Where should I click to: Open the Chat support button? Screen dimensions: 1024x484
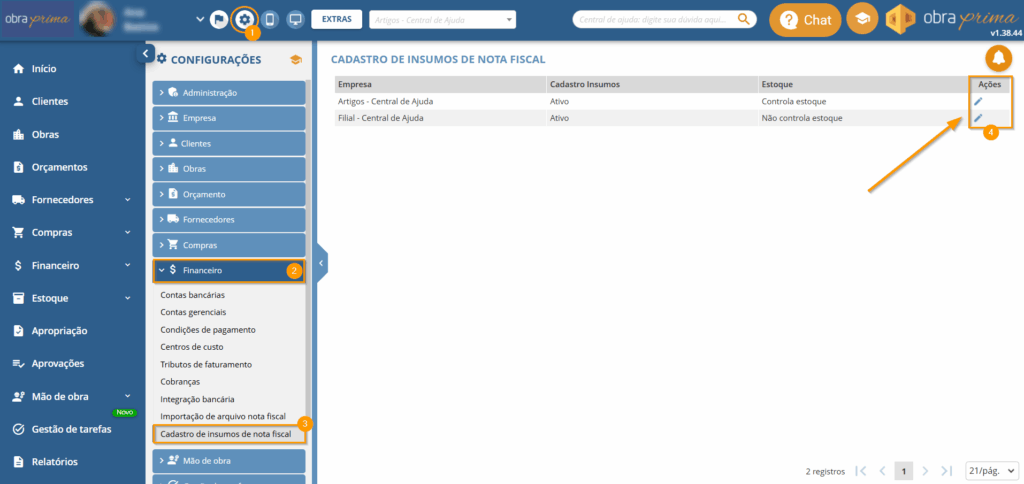pyautogui.click(x=805, y=20)
